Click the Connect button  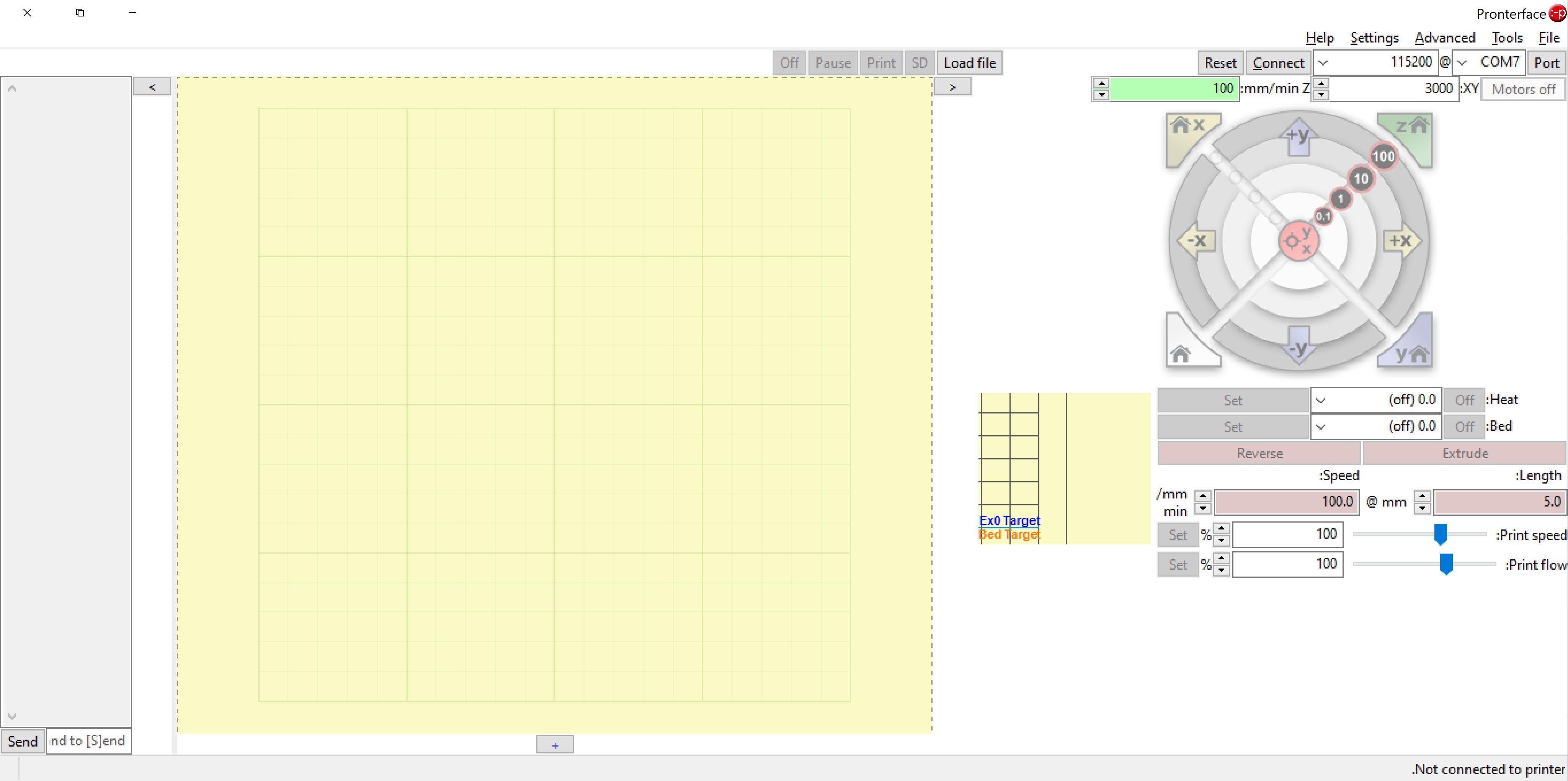point(1278,63)
